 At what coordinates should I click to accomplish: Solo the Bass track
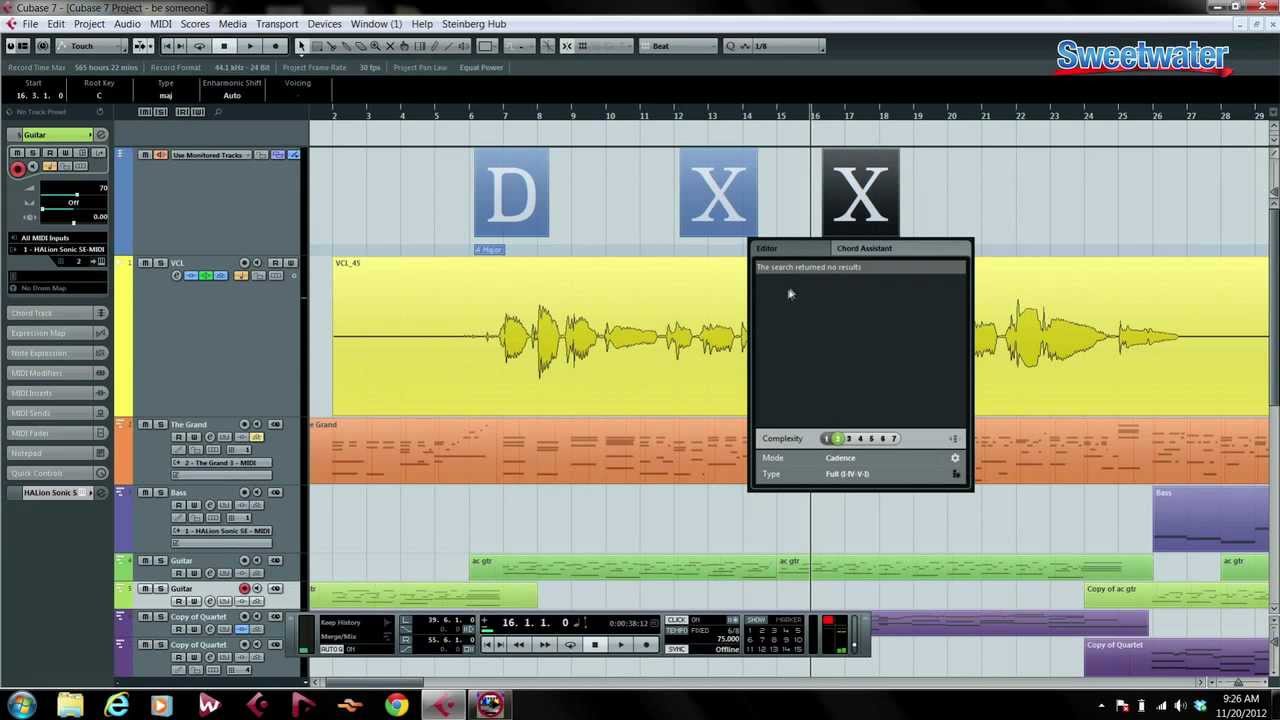click(x=160, y=492)
